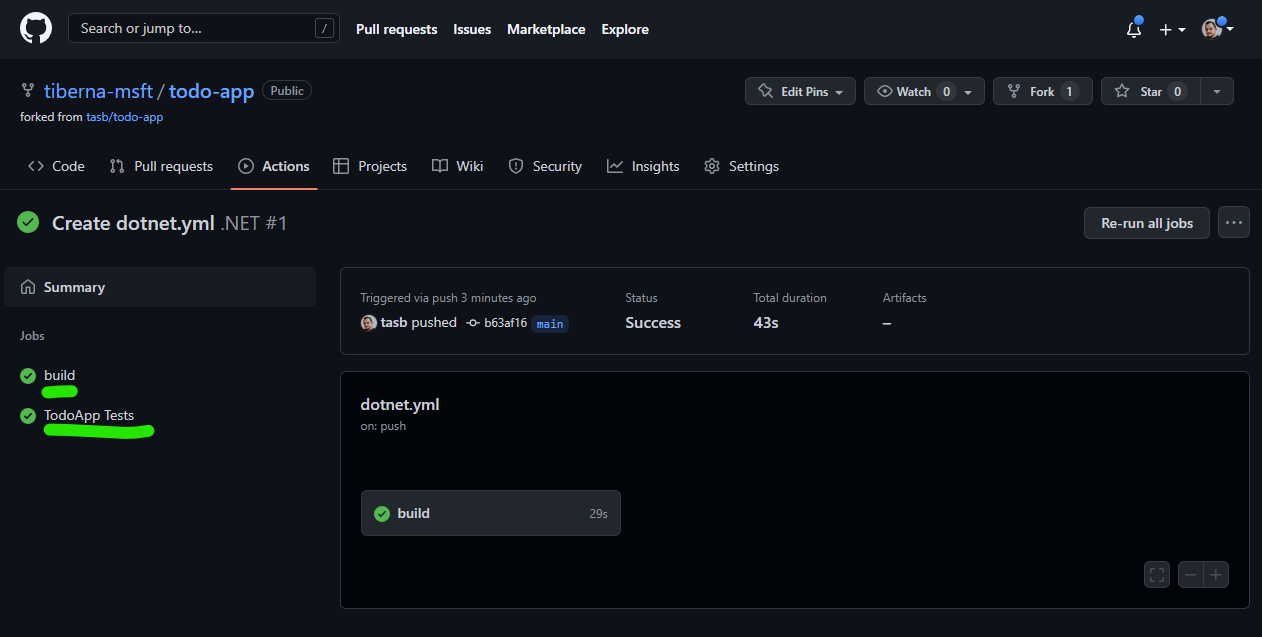The image size is (1262, 637).
Task: Open the Insights graph icon
Action: point(614,166)
